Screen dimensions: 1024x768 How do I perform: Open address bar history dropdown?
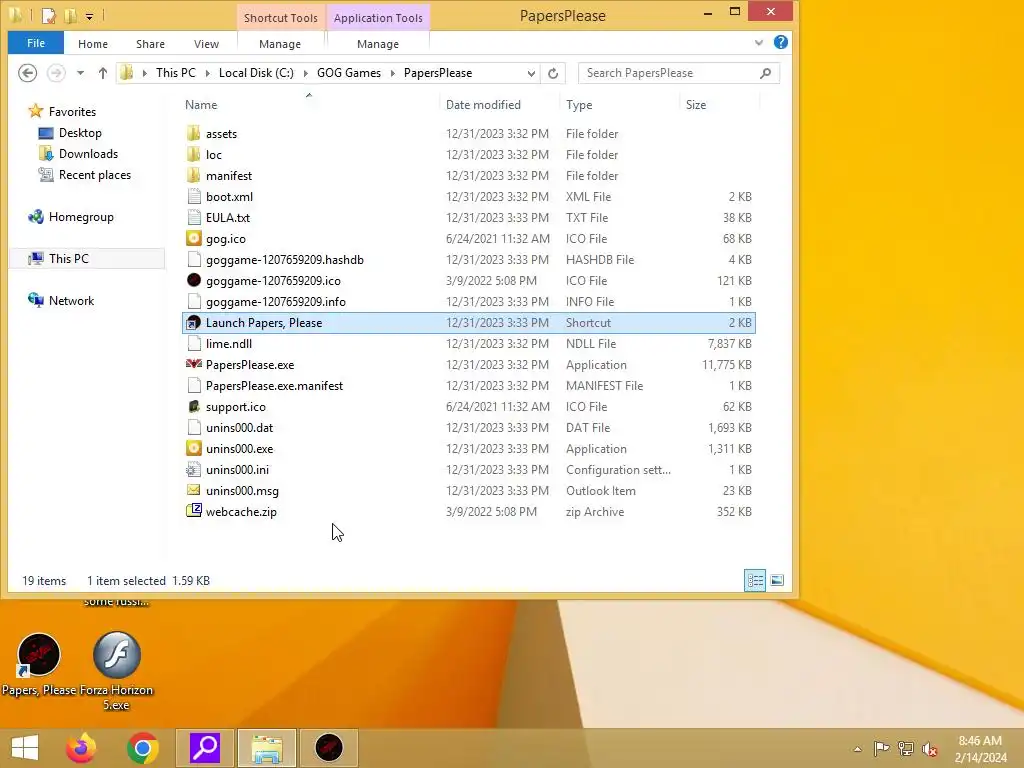pyautogui.click(x=531, y=73)
